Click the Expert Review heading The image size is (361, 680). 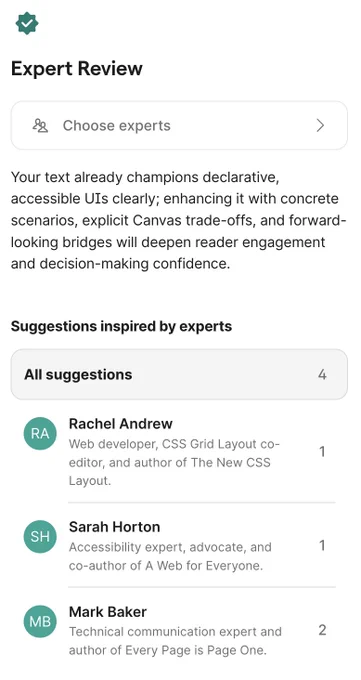77,69
